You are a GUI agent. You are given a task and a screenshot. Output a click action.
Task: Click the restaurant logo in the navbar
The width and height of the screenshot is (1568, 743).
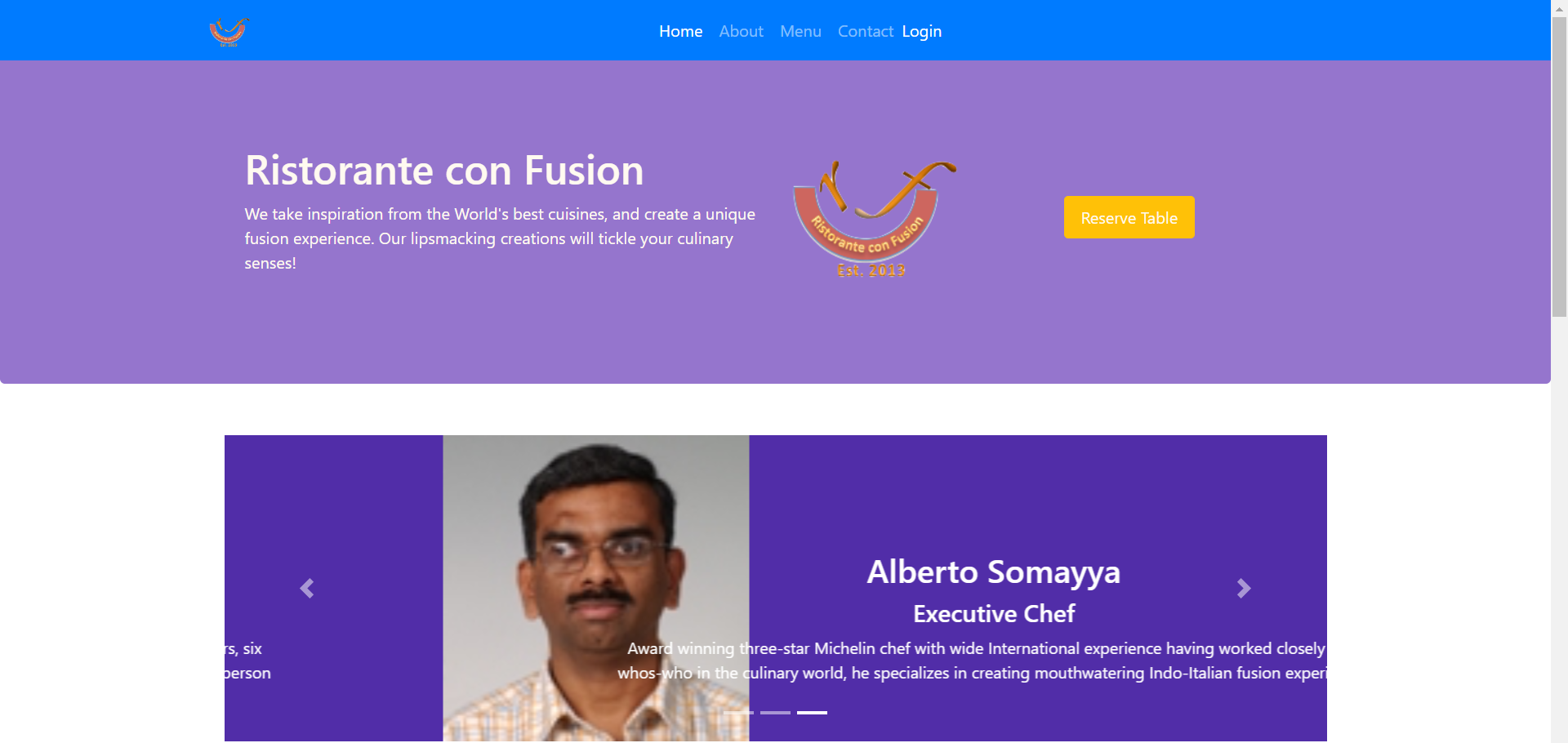click(229, 31)
